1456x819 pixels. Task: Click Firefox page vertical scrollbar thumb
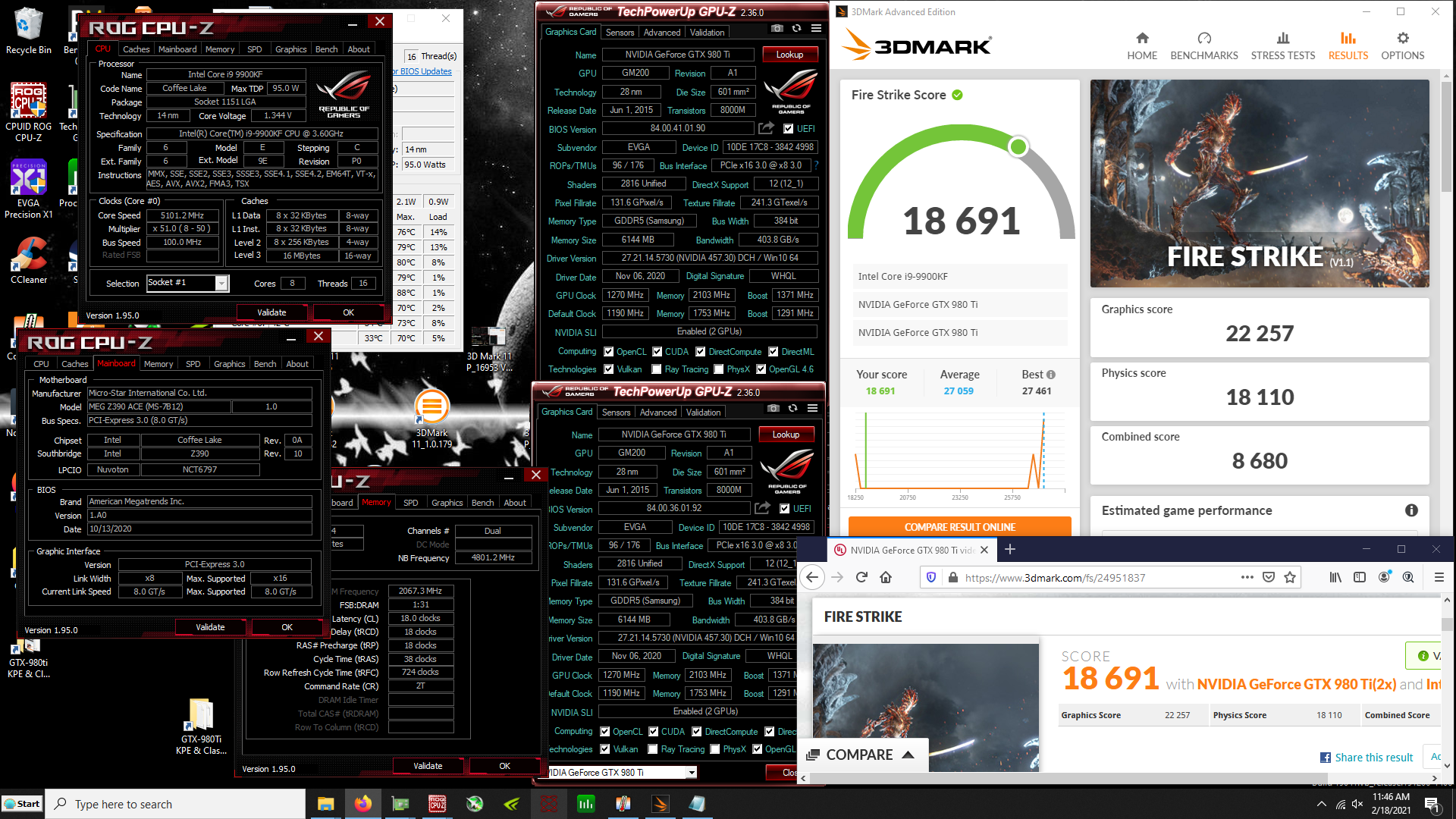[1447, 625]
